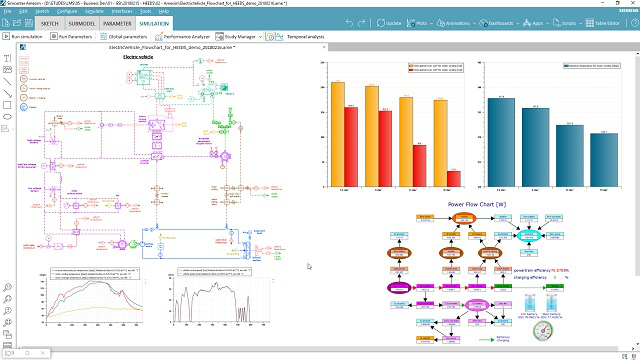The height and width of the screenshot is (360, 640).
Task: Select the ellipse drawing tool
Action: pyautogui.click(x=7, y=117)
